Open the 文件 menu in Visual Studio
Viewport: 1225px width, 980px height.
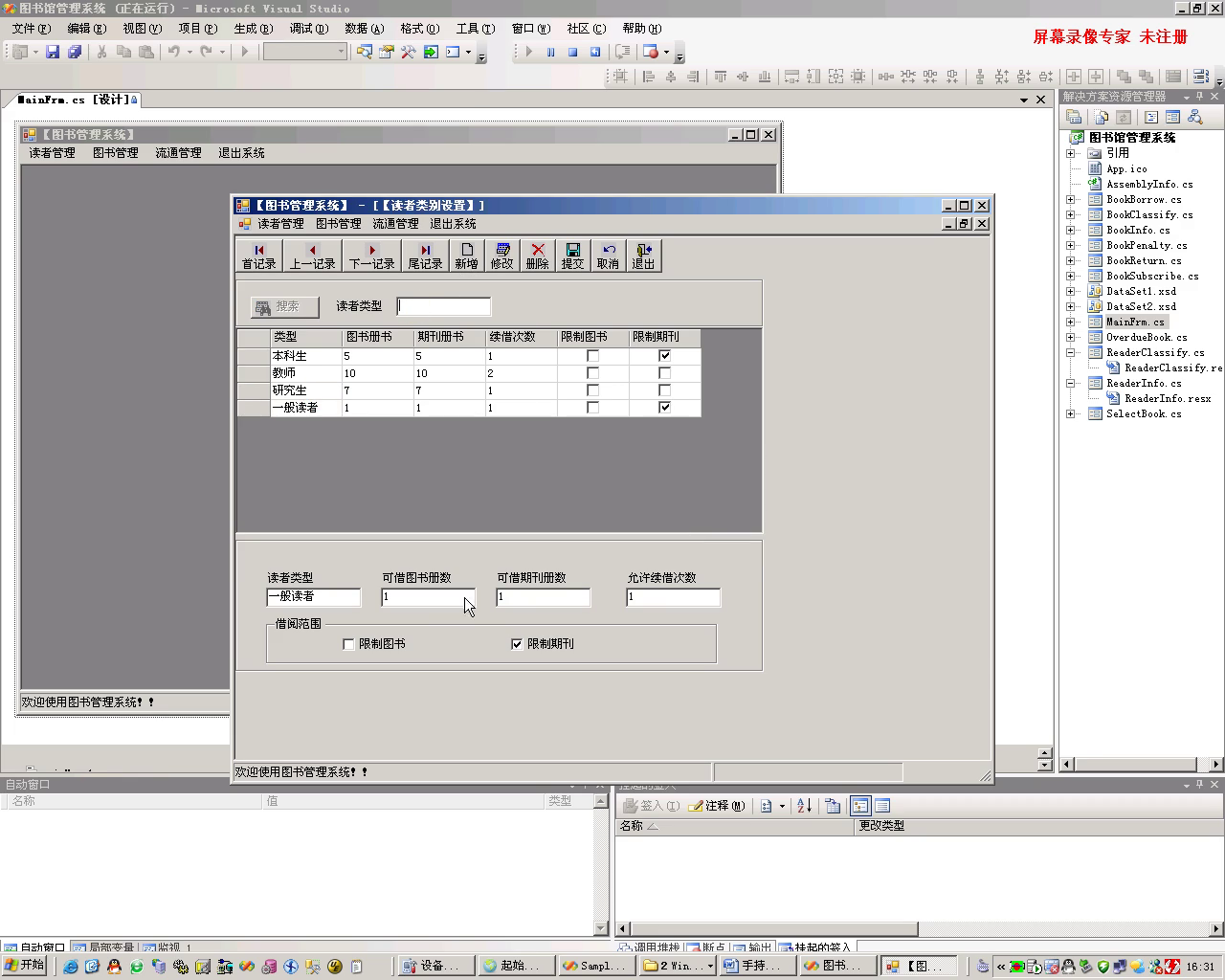point(31,29)
